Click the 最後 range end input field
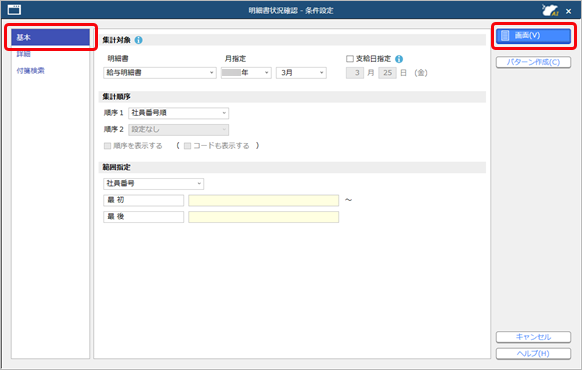This screenshot has width=582, height=370. 264,217
